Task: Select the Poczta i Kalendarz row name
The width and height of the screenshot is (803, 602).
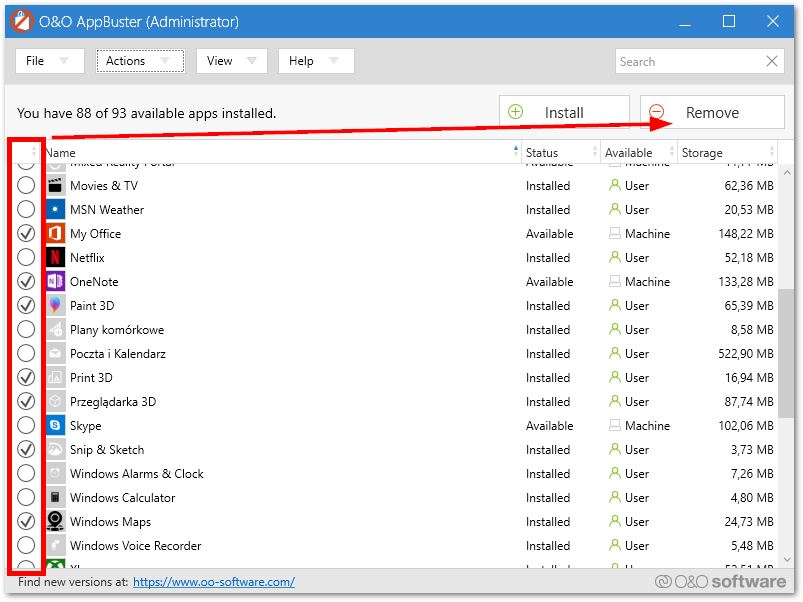Action: 118,354
